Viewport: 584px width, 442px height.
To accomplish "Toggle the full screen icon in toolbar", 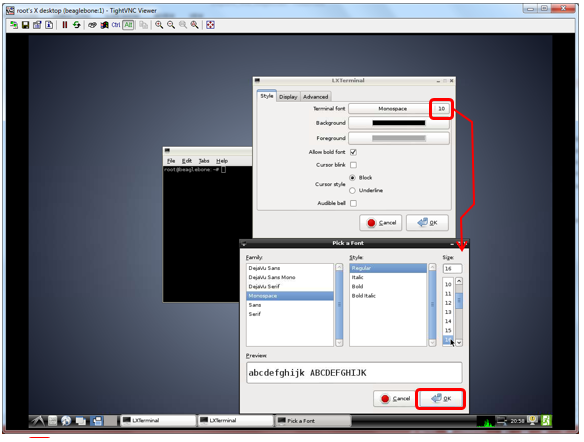I will (x=210, y=25).
